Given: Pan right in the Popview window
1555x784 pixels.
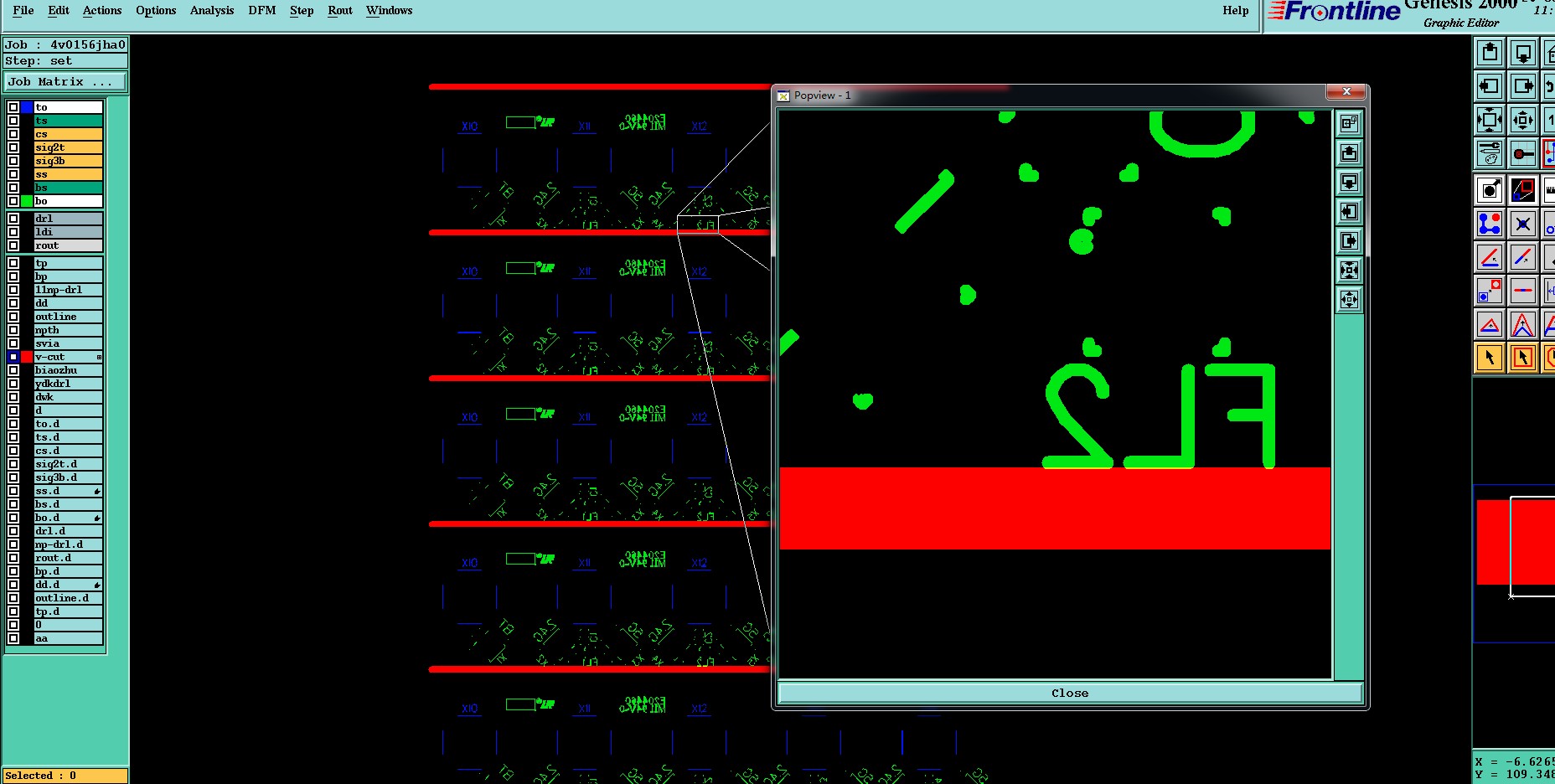Looking at the screenshot, I should pos(1349,241).
